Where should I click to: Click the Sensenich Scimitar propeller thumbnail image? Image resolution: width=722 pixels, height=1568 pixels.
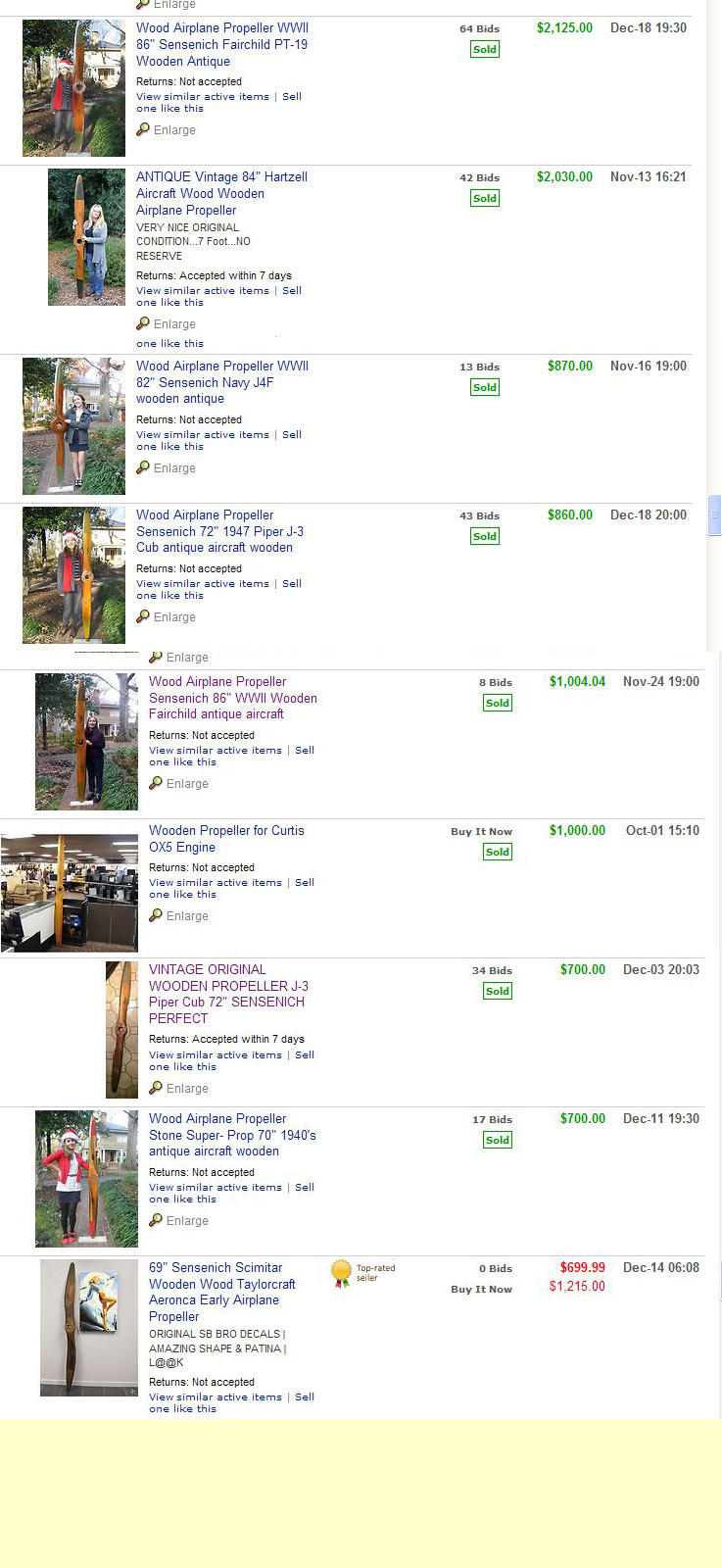[x=88, y=1327]
